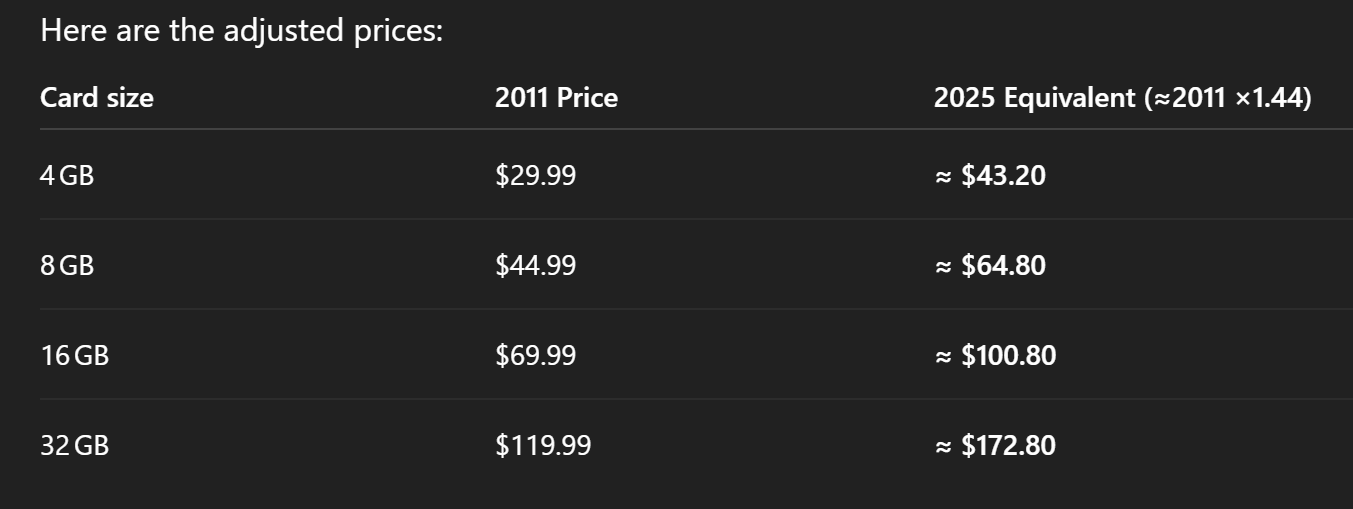The image size is (1353, 509).
Task: Click the ≈ $64.80 adjusted value
Action: tap(990, 266)
